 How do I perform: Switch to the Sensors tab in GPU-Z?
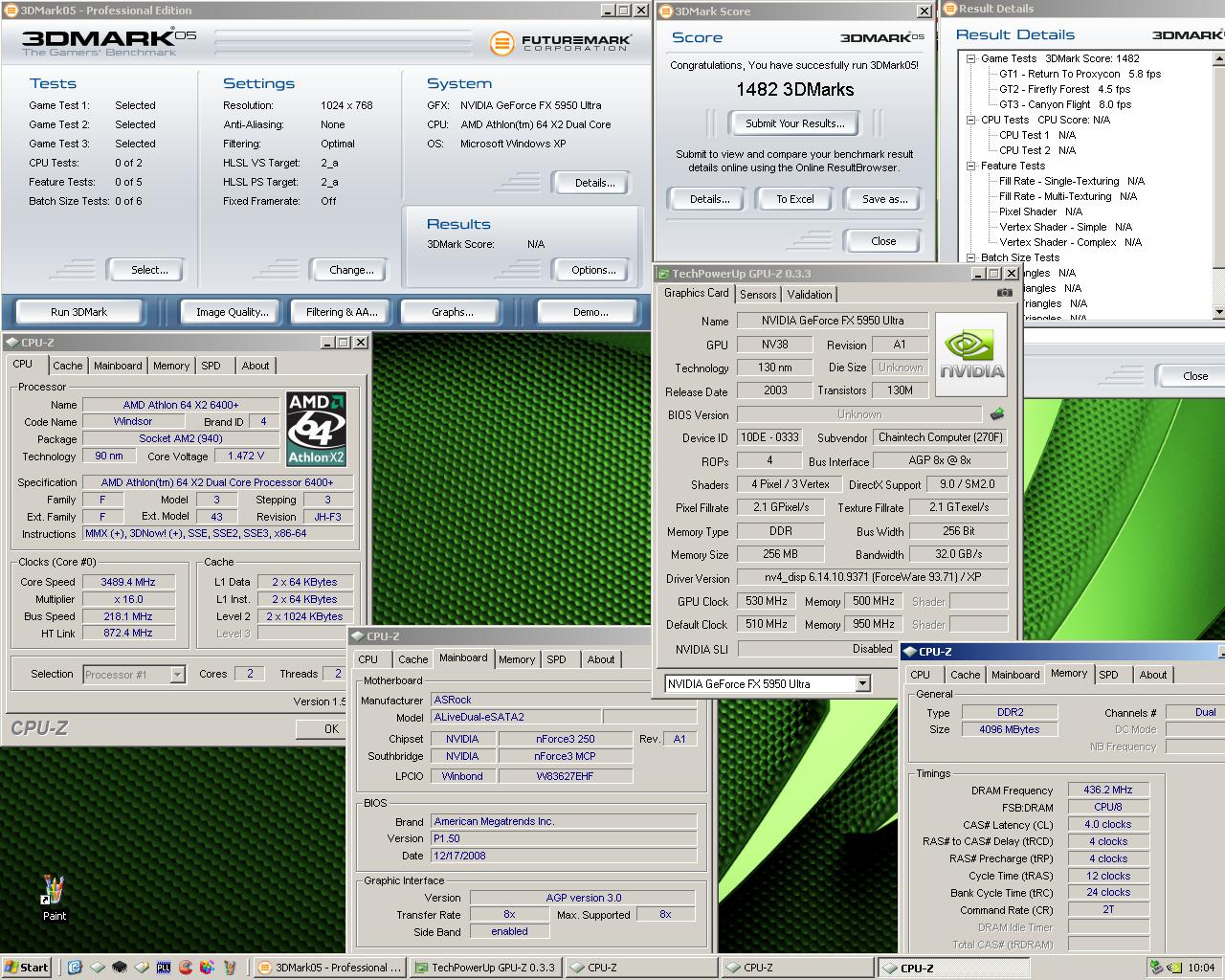[758, 295]
